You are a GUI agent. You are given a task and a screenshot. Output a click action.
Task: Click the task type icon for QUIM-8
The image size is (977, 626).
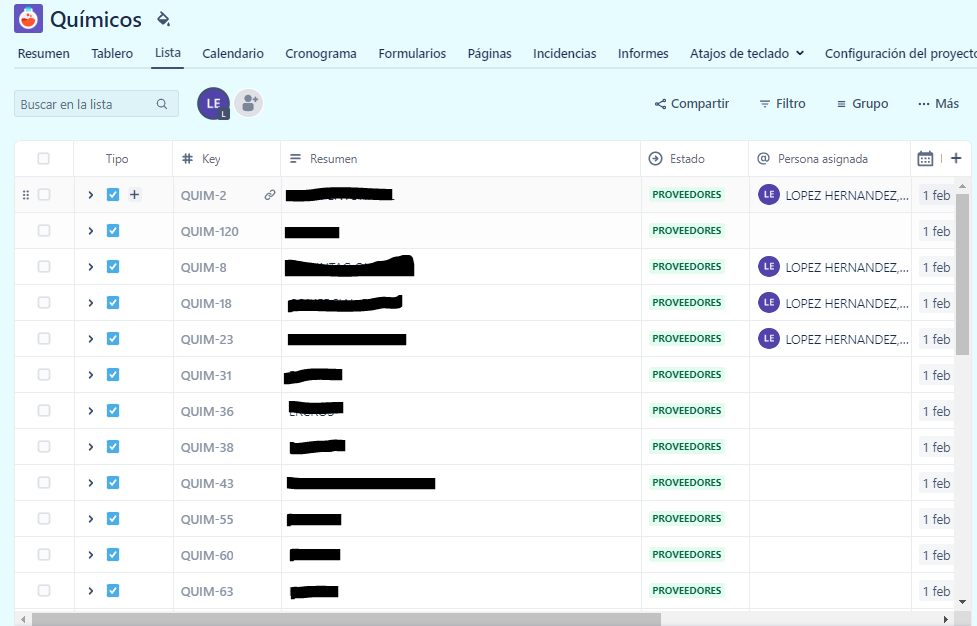(x=113, y=267)
